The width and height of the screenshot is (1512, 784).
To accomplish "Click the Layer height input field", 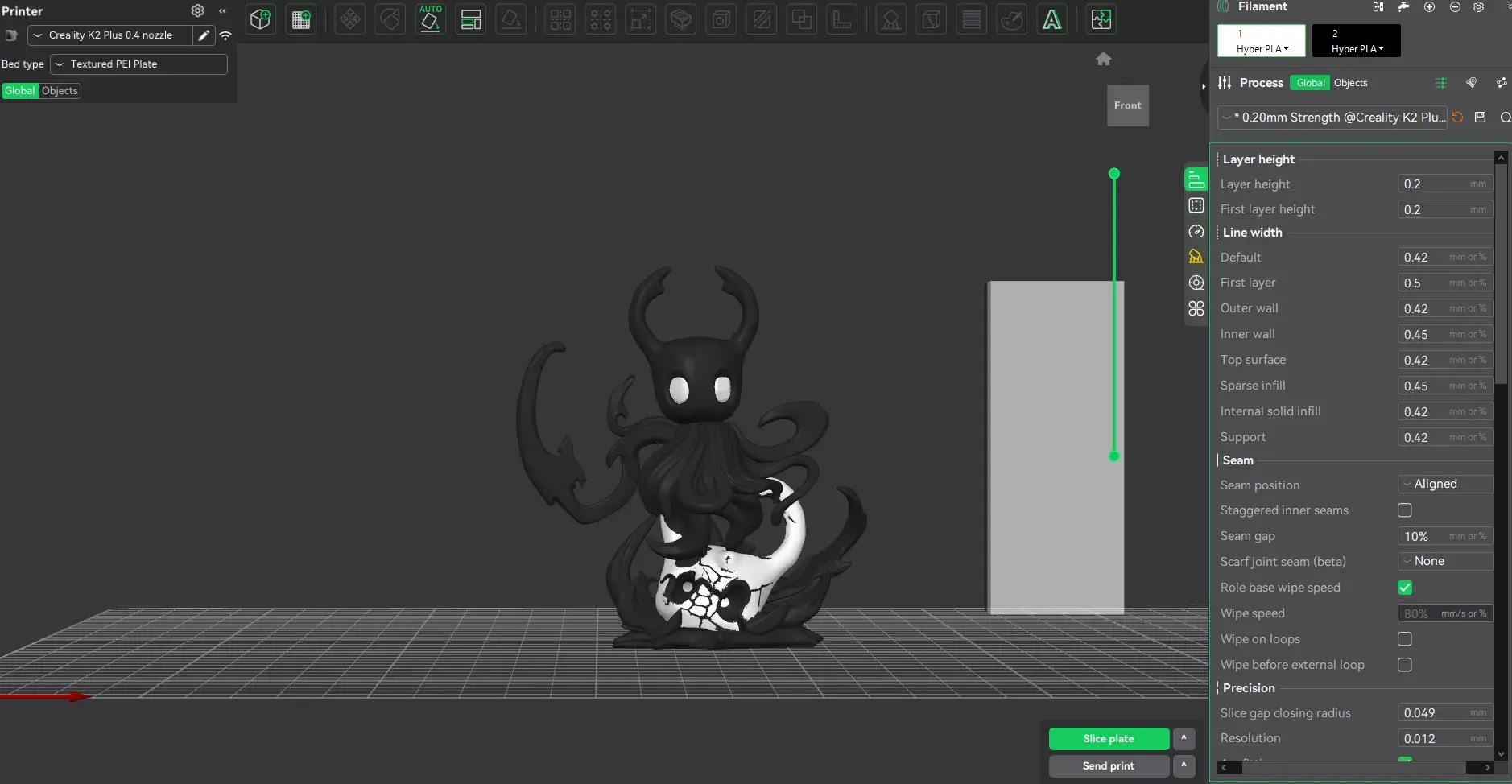I will (1445, 184).
